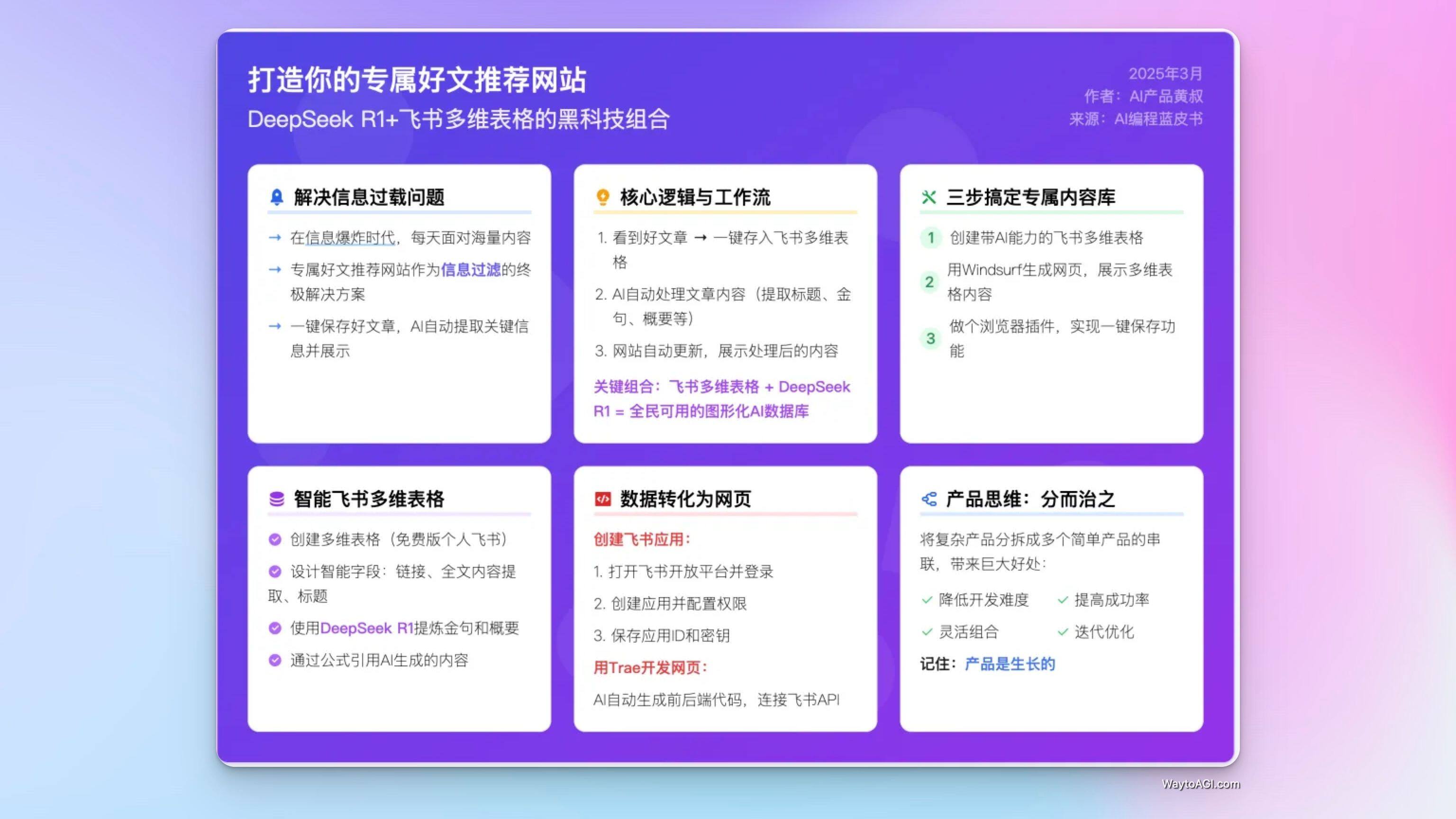
Task: Click the text 做个浏览器插件，实现一键保存功能
Action: coord(1062,338)
